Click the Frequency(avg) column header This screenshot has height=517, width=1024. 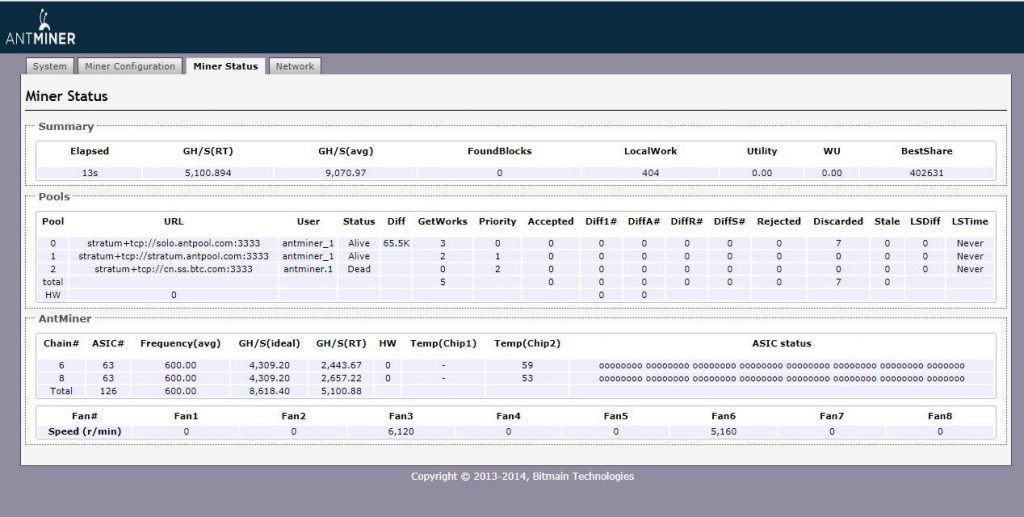180,343
